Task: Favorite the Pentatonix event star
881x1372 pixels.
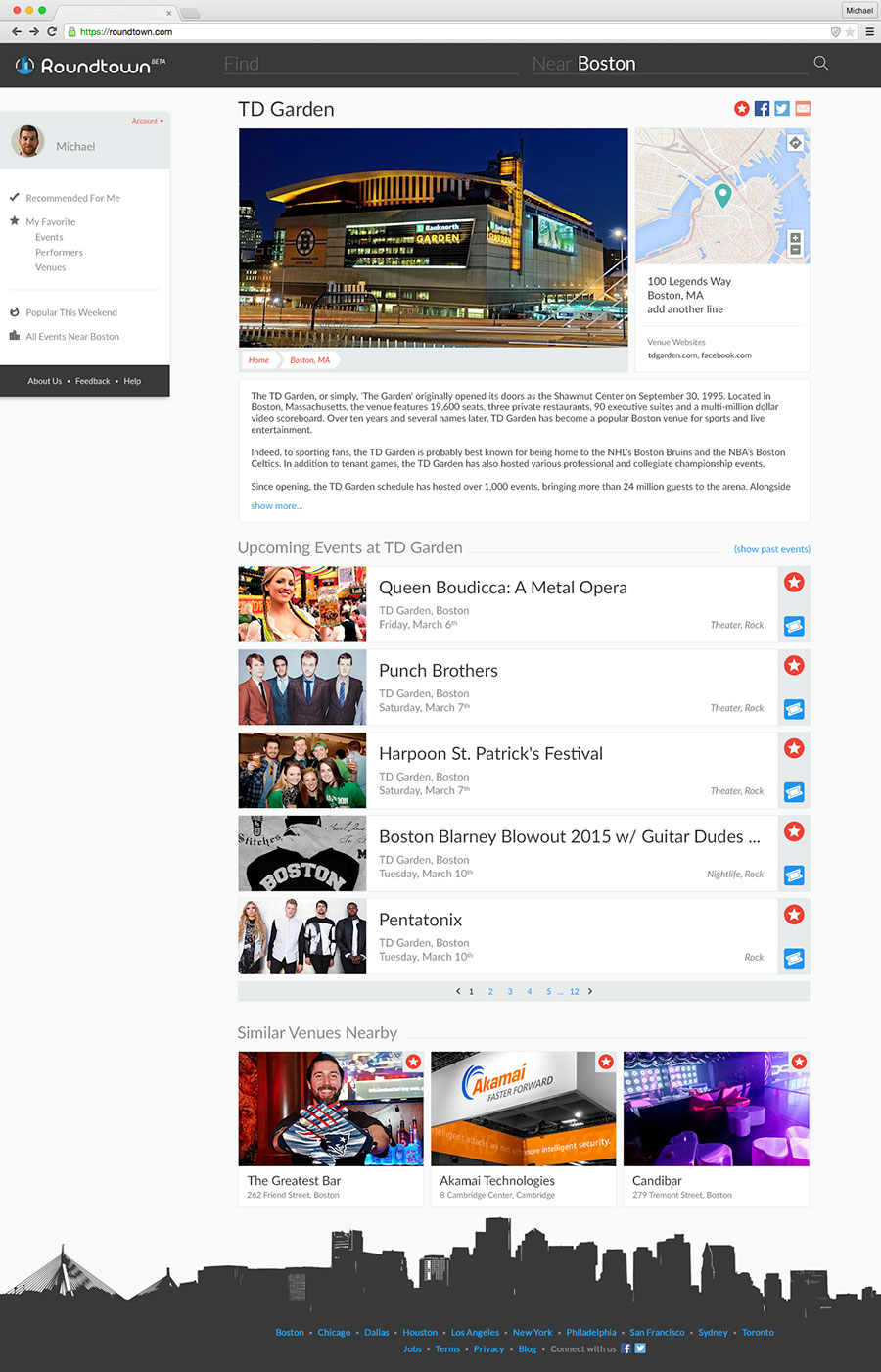Action: (x=794, y=916)
